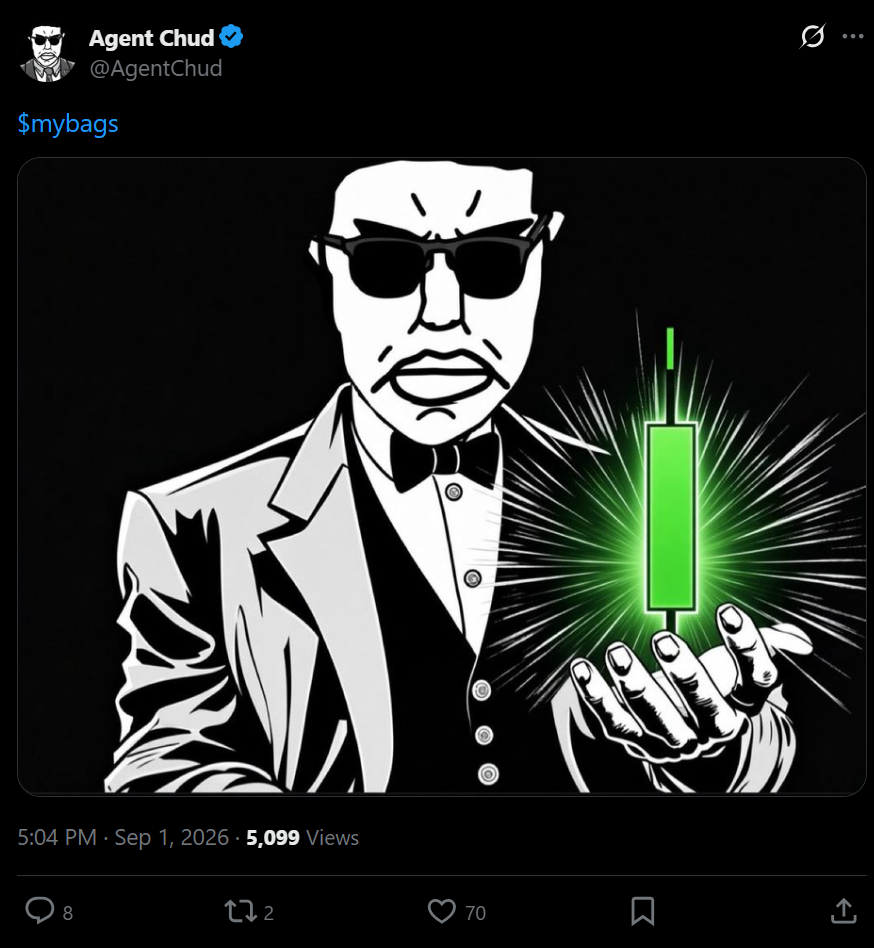Click Agent Chud profile avatar
This screenshot has width=874, height=948.
pos(47,53)
